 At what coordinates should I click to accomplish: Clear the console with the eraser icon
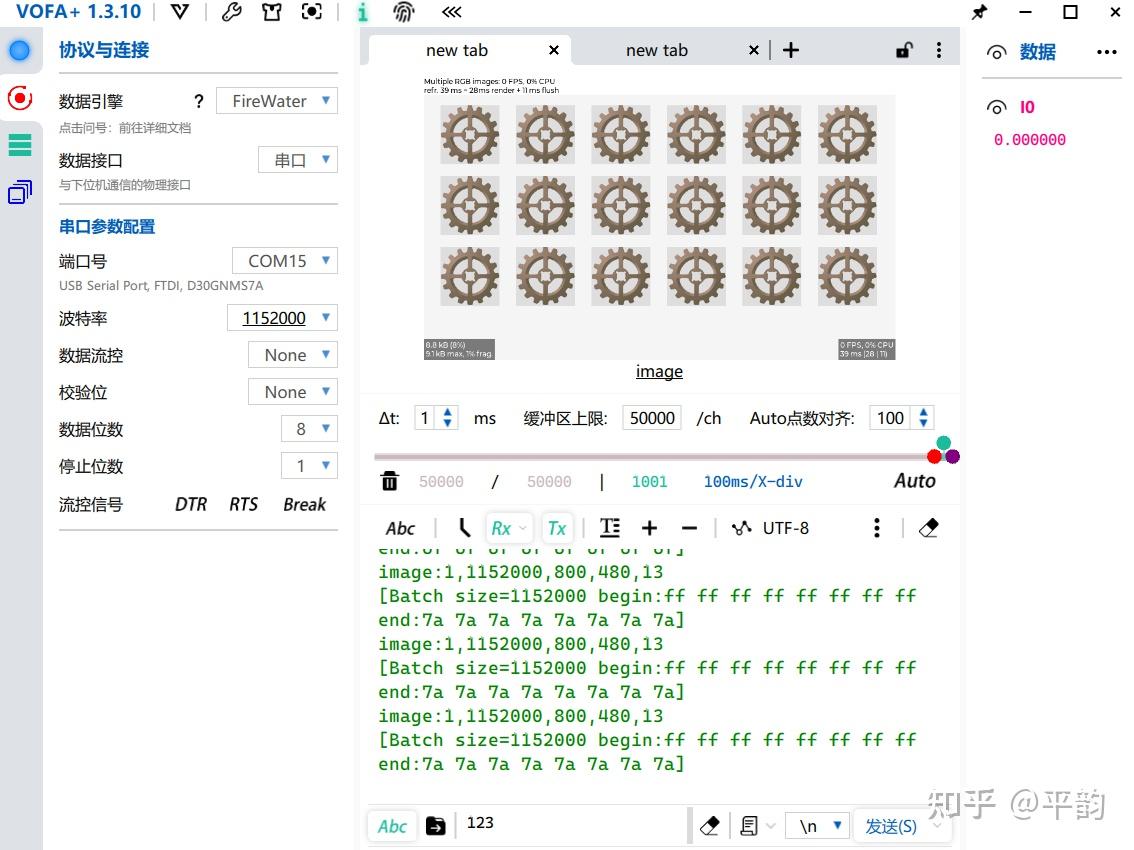point(928,527)
